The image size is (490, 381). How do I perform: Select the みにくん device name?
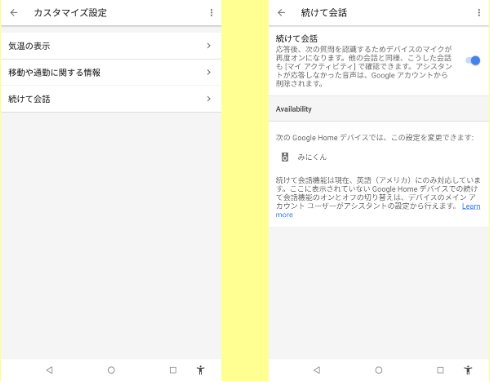click(x=312, y=157)
